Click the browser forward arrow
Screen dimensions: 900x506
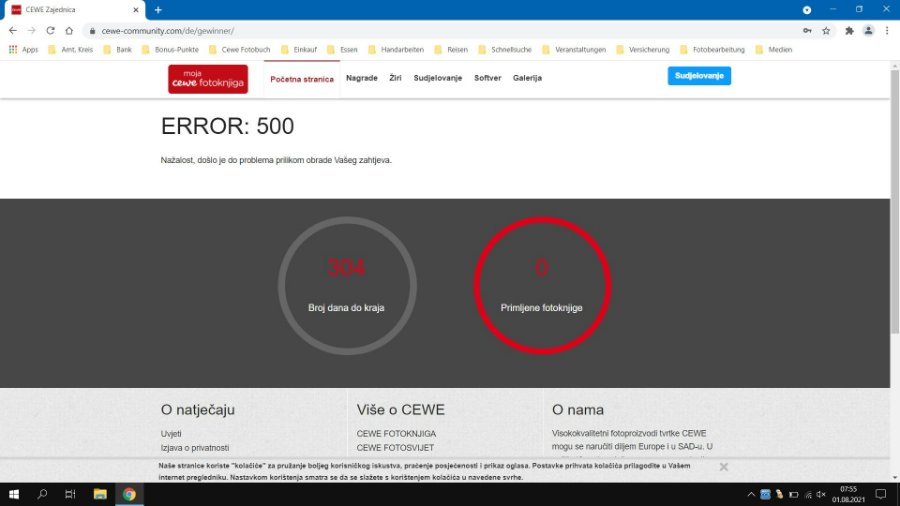(32, 31)
